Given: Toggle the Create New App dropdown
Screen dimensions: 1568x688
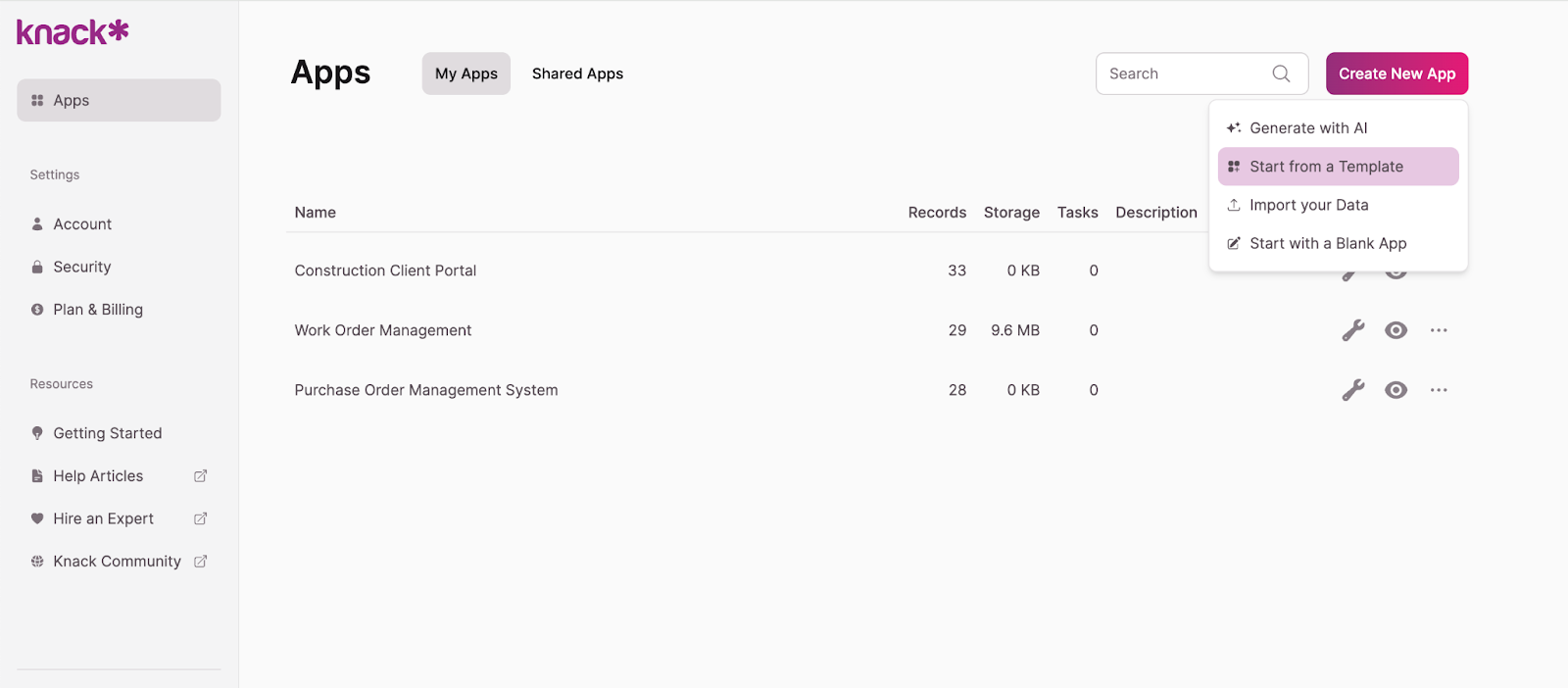Looking at the screenshot, I should click(1396, 74).
